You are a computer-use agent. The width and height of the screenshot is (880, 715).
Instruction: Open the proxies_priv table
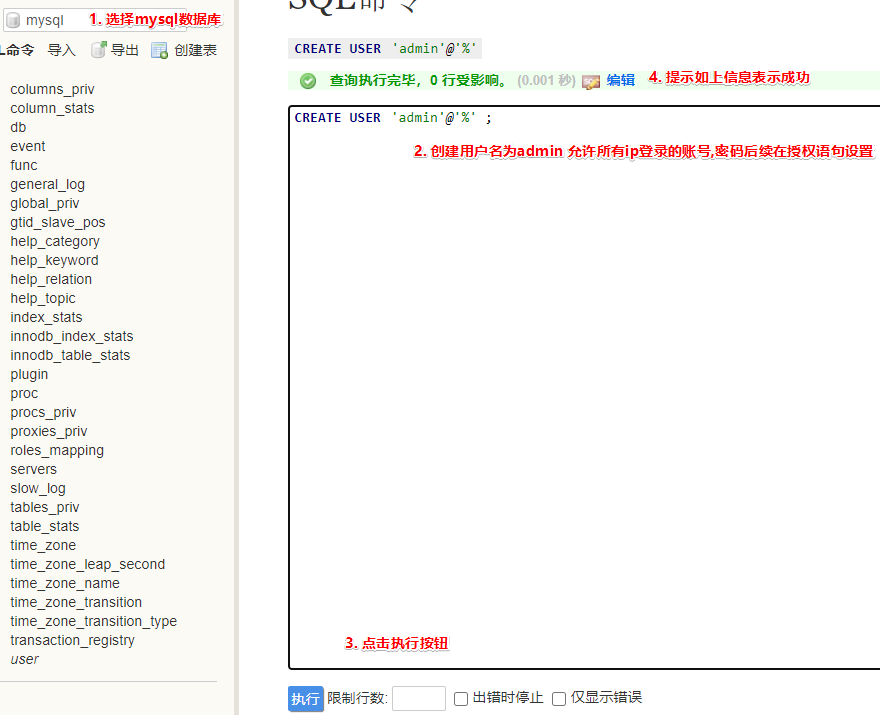click(49, 432)
